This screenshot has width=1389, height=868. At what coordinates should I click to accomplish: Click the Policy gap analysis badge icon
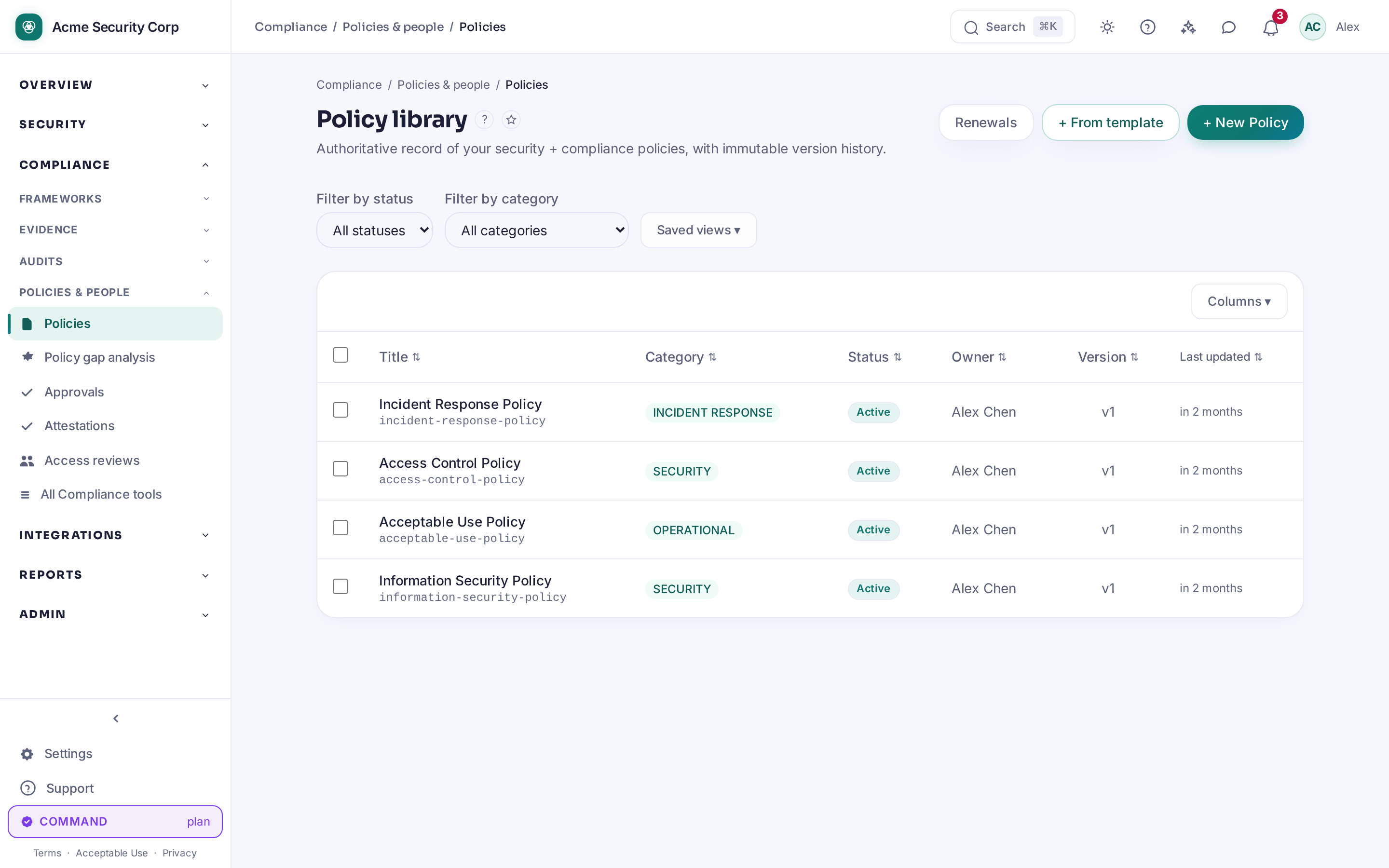pyautogui.click(x=27, y=356)
